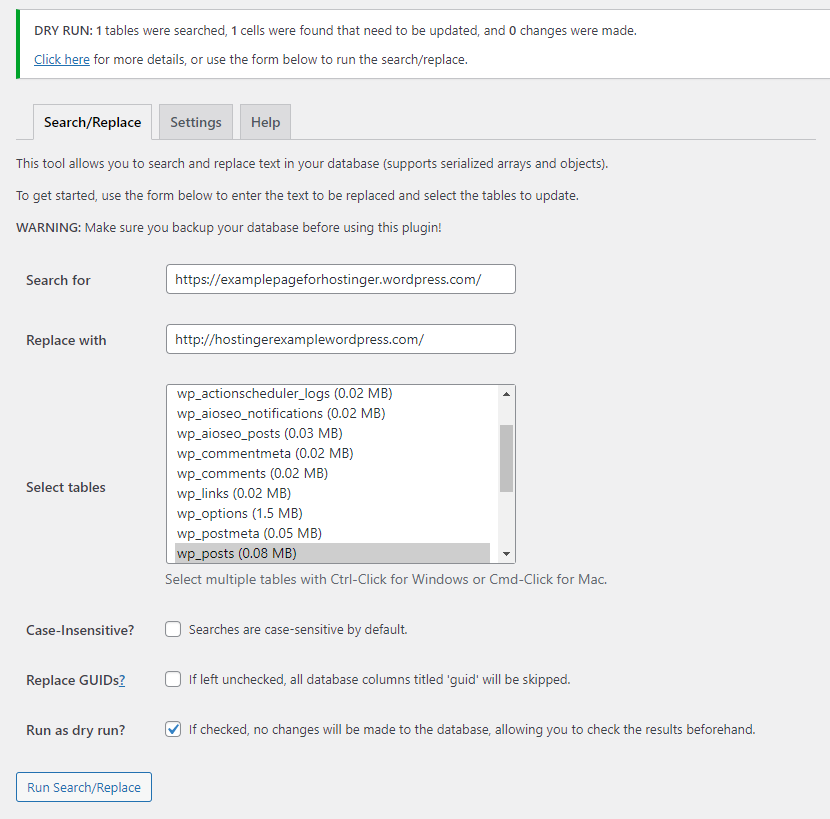Enable the Case-Insensitive checkbox
The image size is (830, 819).
(173, 629)
